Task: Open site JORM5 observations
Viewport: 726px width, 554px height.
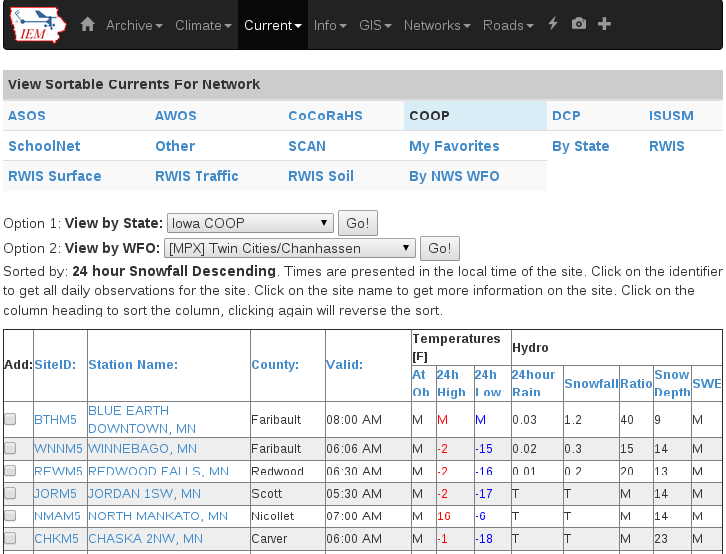Action: (55, 493)
